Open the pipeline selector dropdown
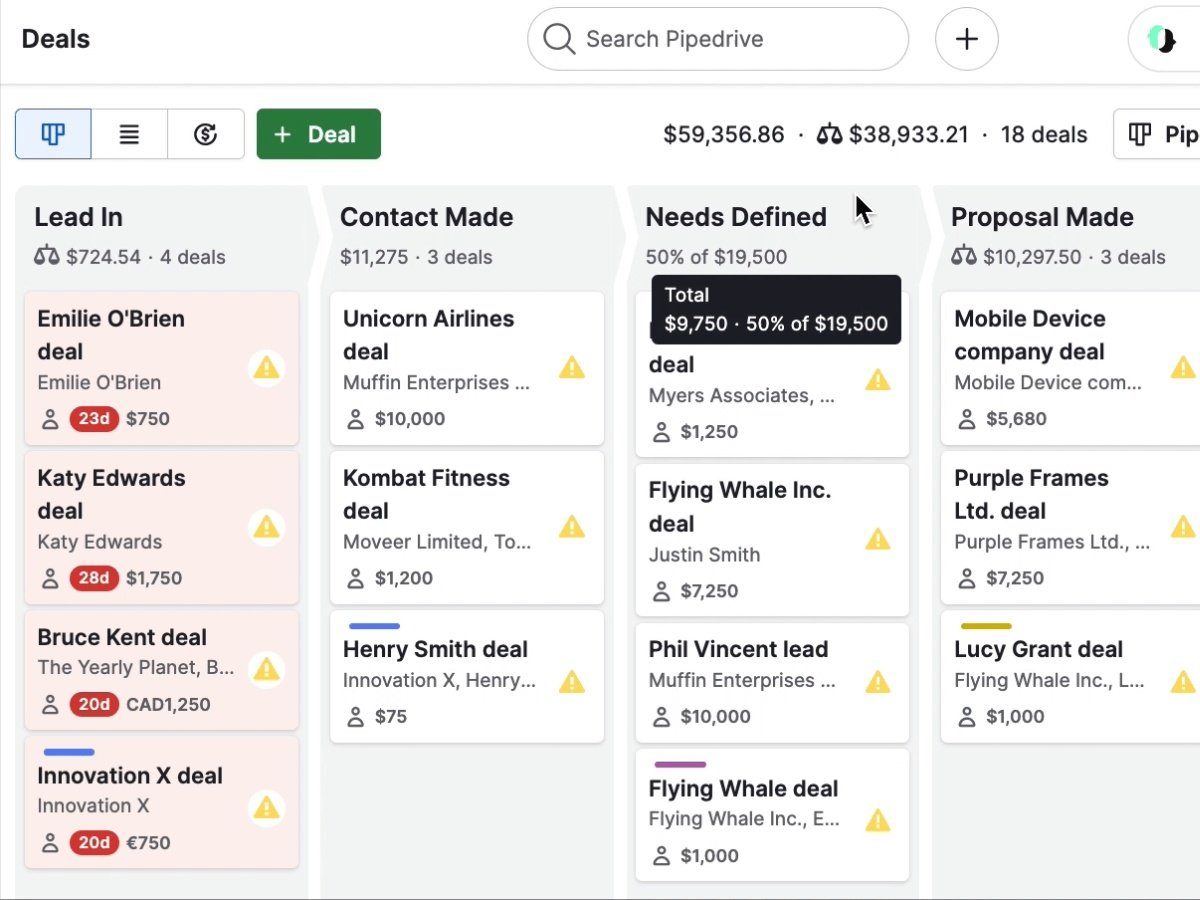1200x900 pixels. pyautogui.click(x=1157, y=134)
